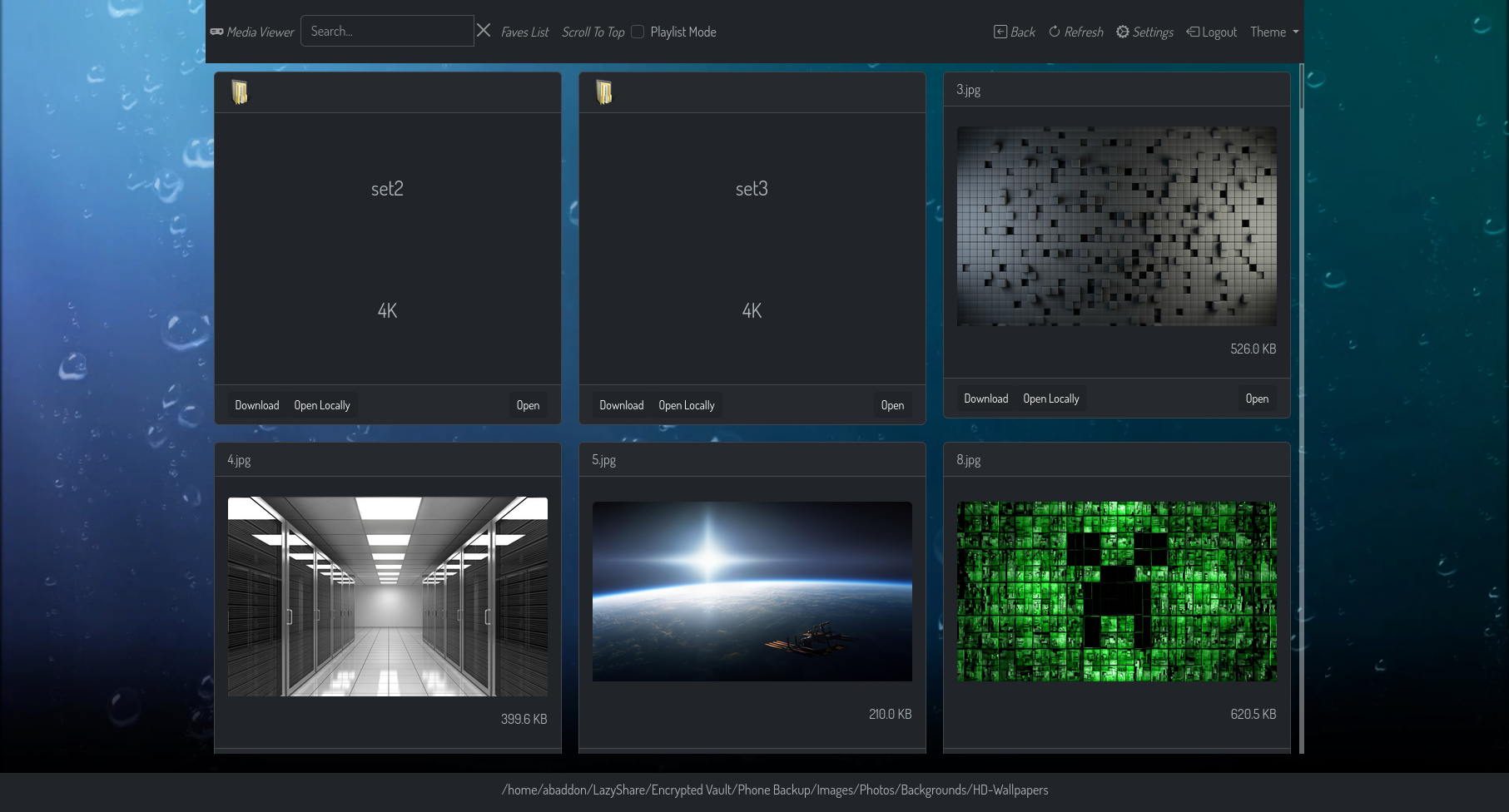Download the set2 folder
Image resolution: width=1509 pixels, height=812 pixels.
(256, 405)
